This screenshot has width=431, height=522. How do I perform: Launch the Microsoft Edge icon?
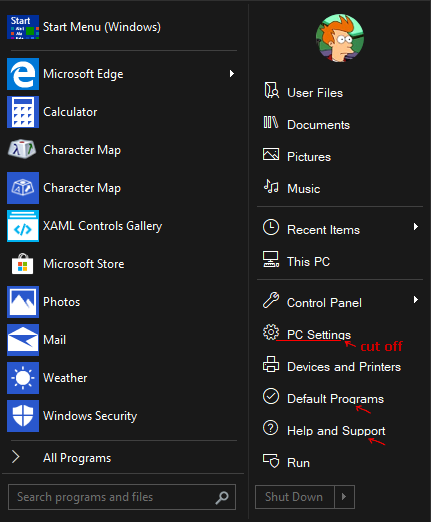point(23,74)
